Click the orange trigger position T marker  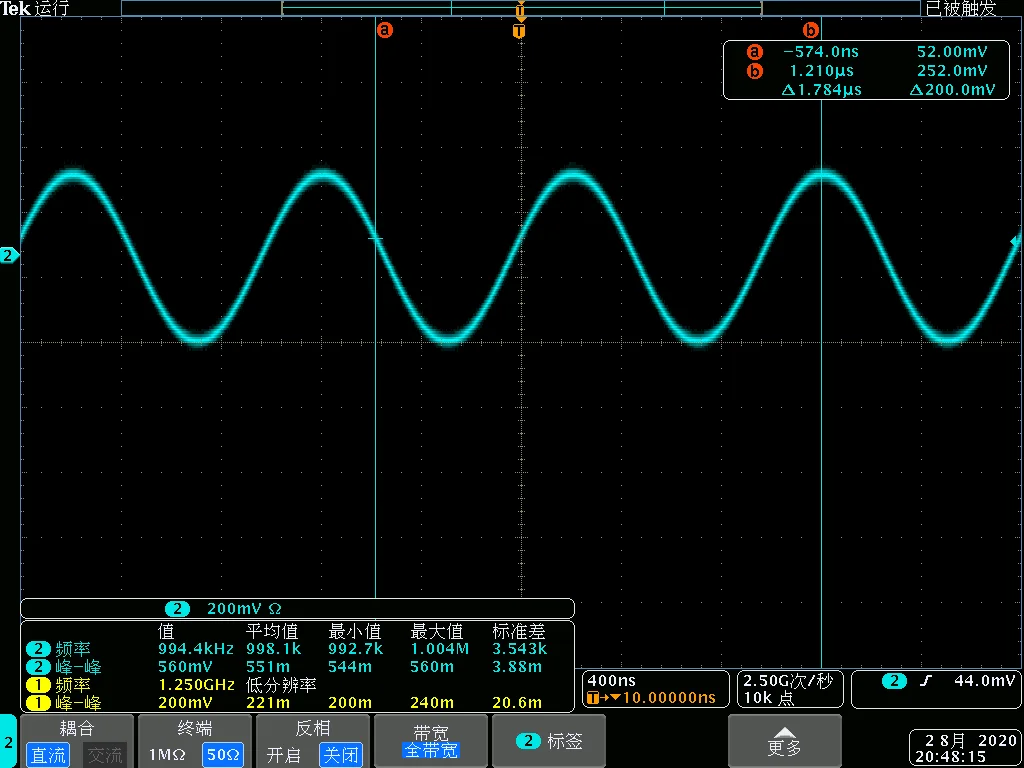tap(518, 31)
